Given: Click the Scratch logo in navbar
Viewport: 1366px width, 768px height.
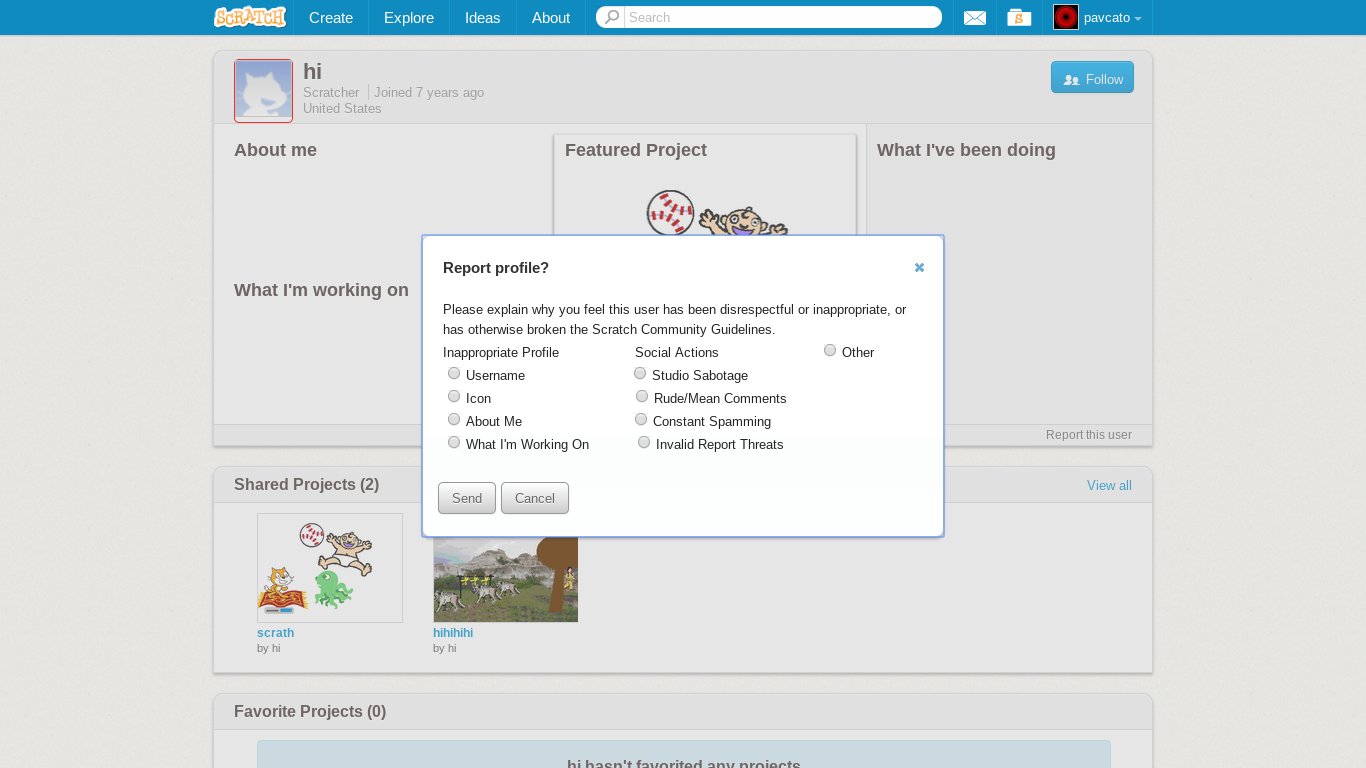Looking at the screenshot, I should point(249,17).
